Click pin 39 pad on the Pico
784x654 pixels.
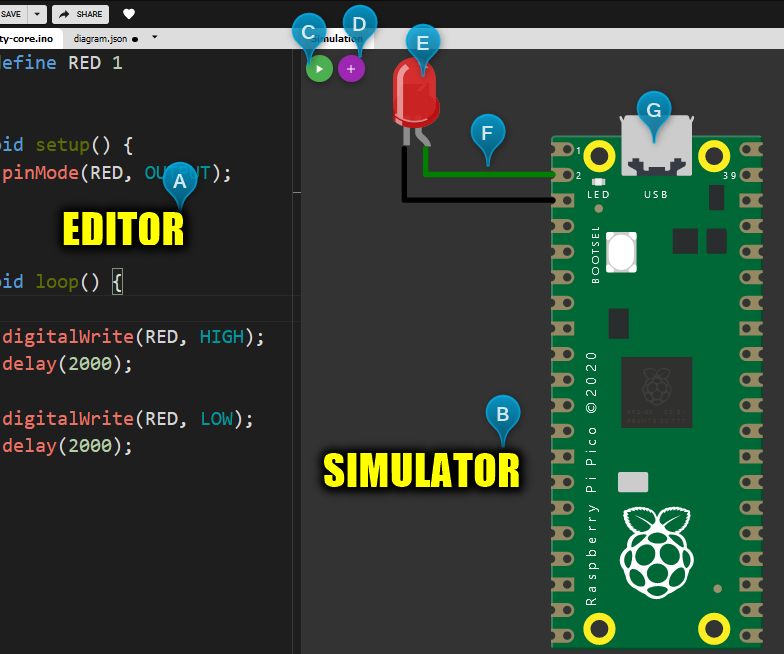tap(750, 175)
